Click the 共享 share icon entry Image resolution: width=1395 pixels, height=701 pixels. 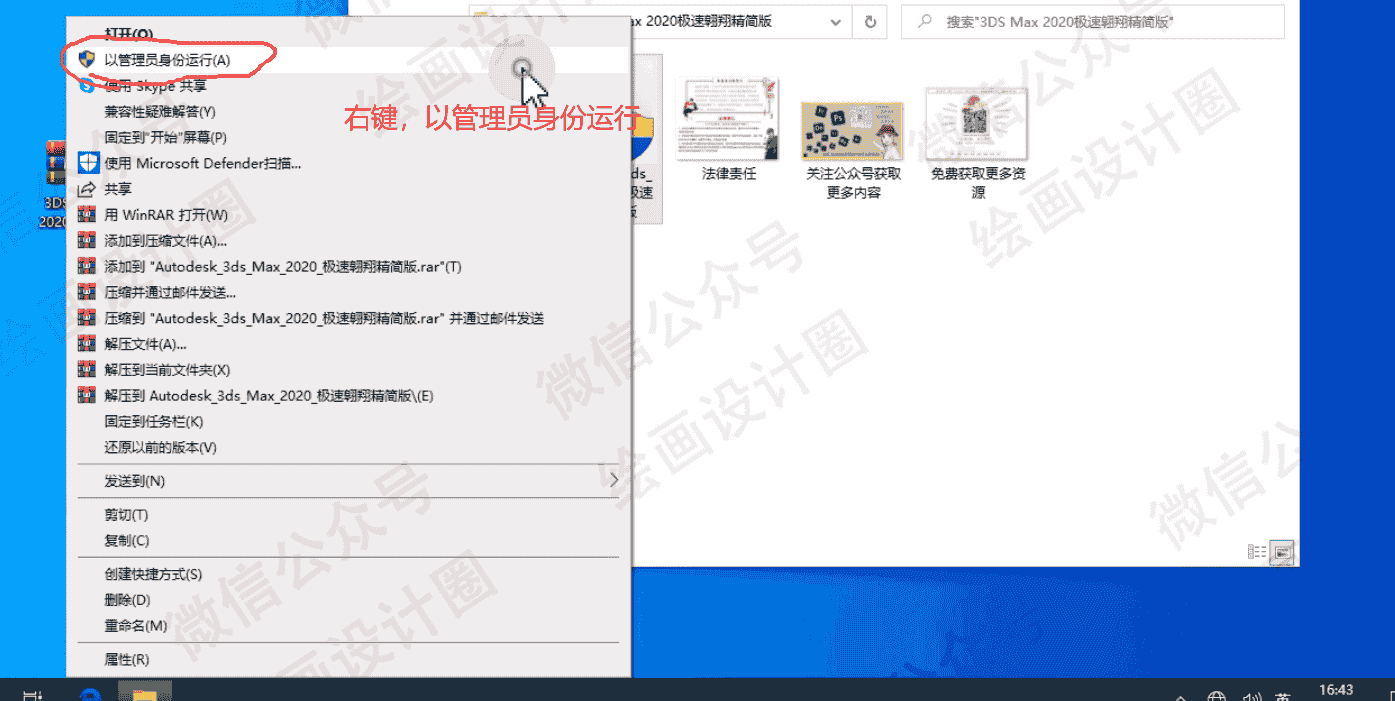click(348, 189)
